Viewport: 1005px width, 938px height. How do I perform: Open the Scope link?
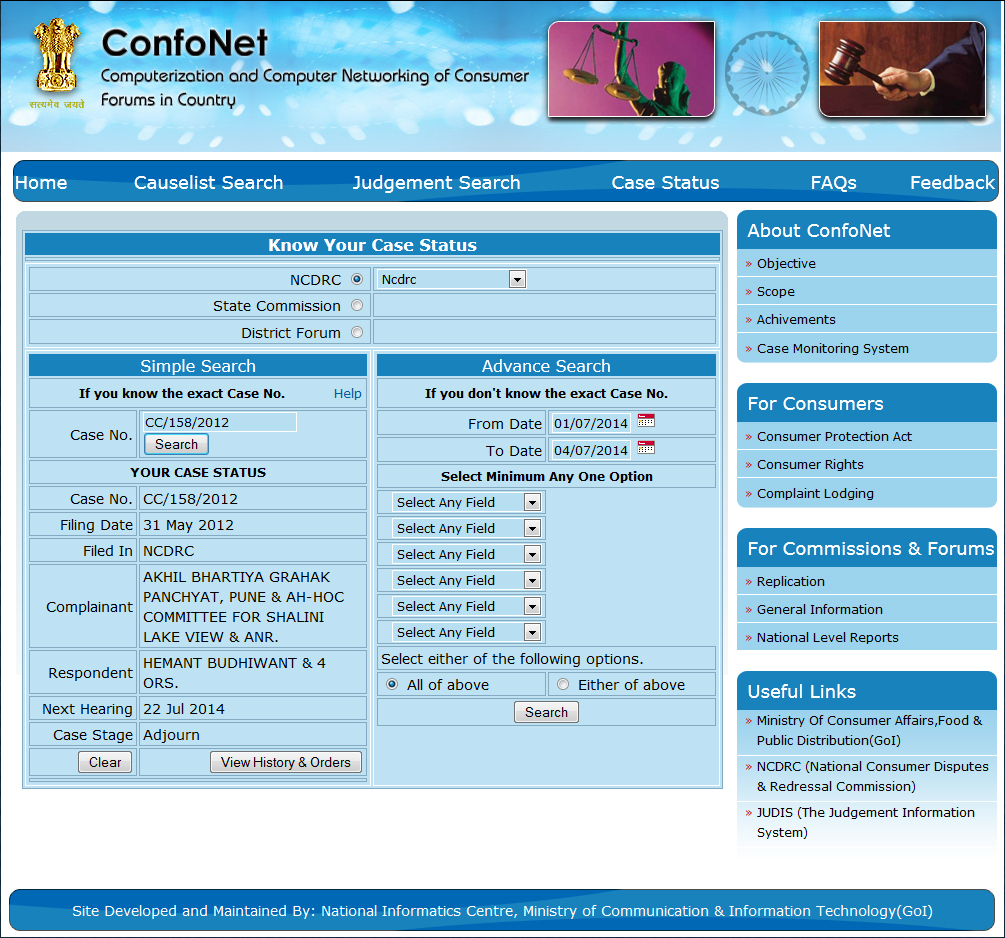[776, 292]
